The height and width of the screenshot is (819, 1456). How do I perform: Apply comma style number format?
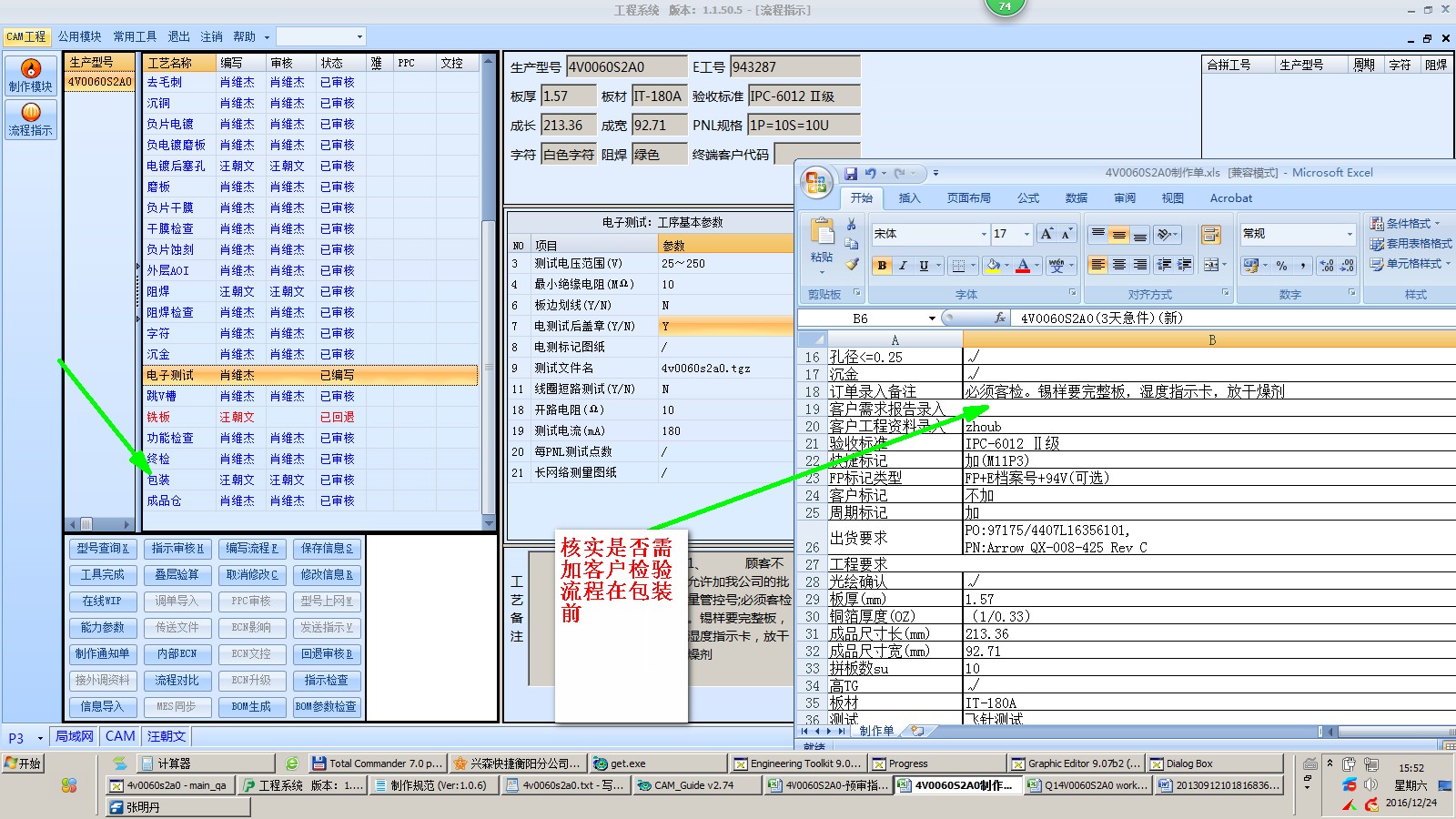coord(1303,265)
